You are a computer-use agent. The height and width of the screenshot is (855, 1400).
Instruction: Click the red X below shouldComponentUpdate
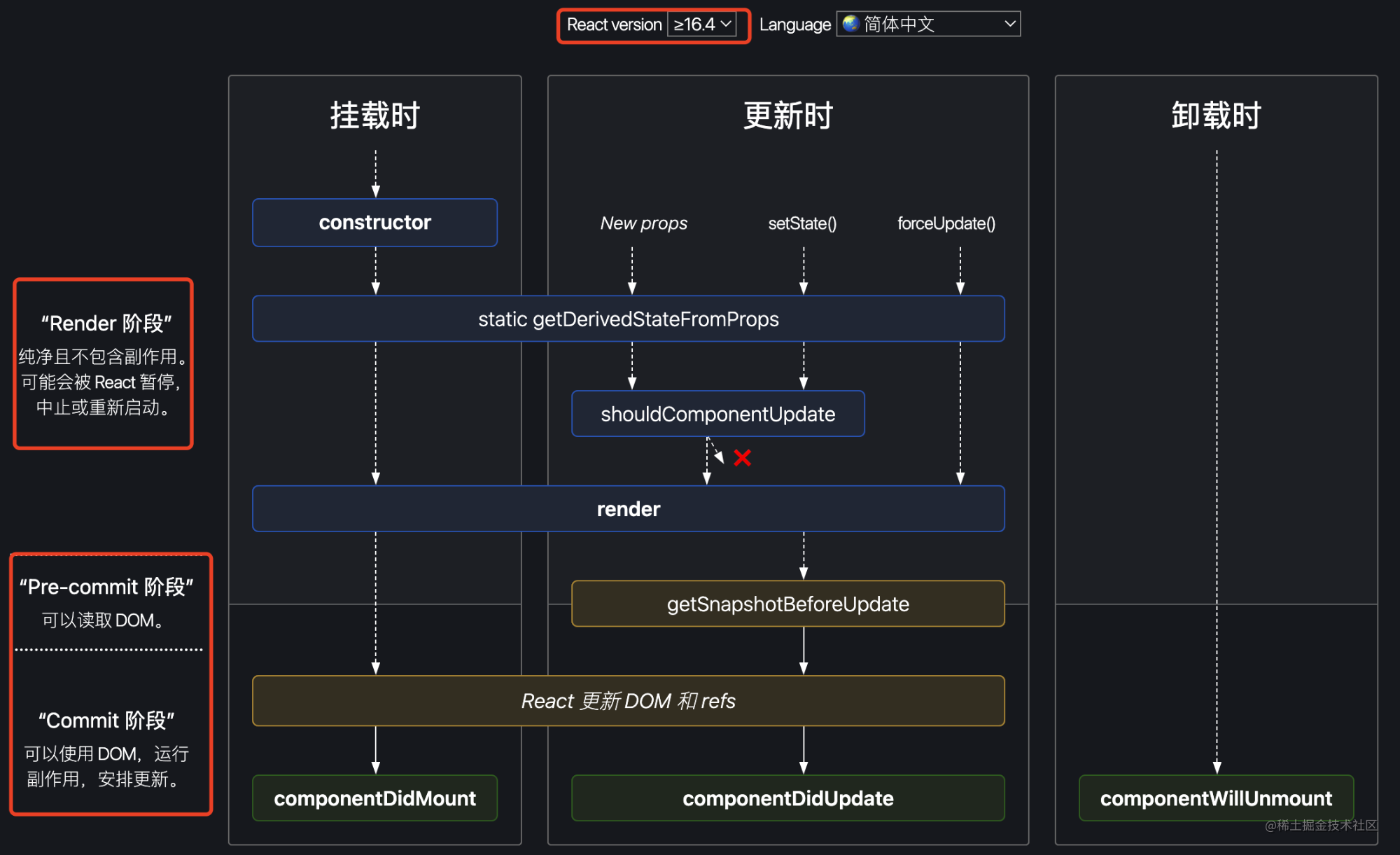(742, 458)
